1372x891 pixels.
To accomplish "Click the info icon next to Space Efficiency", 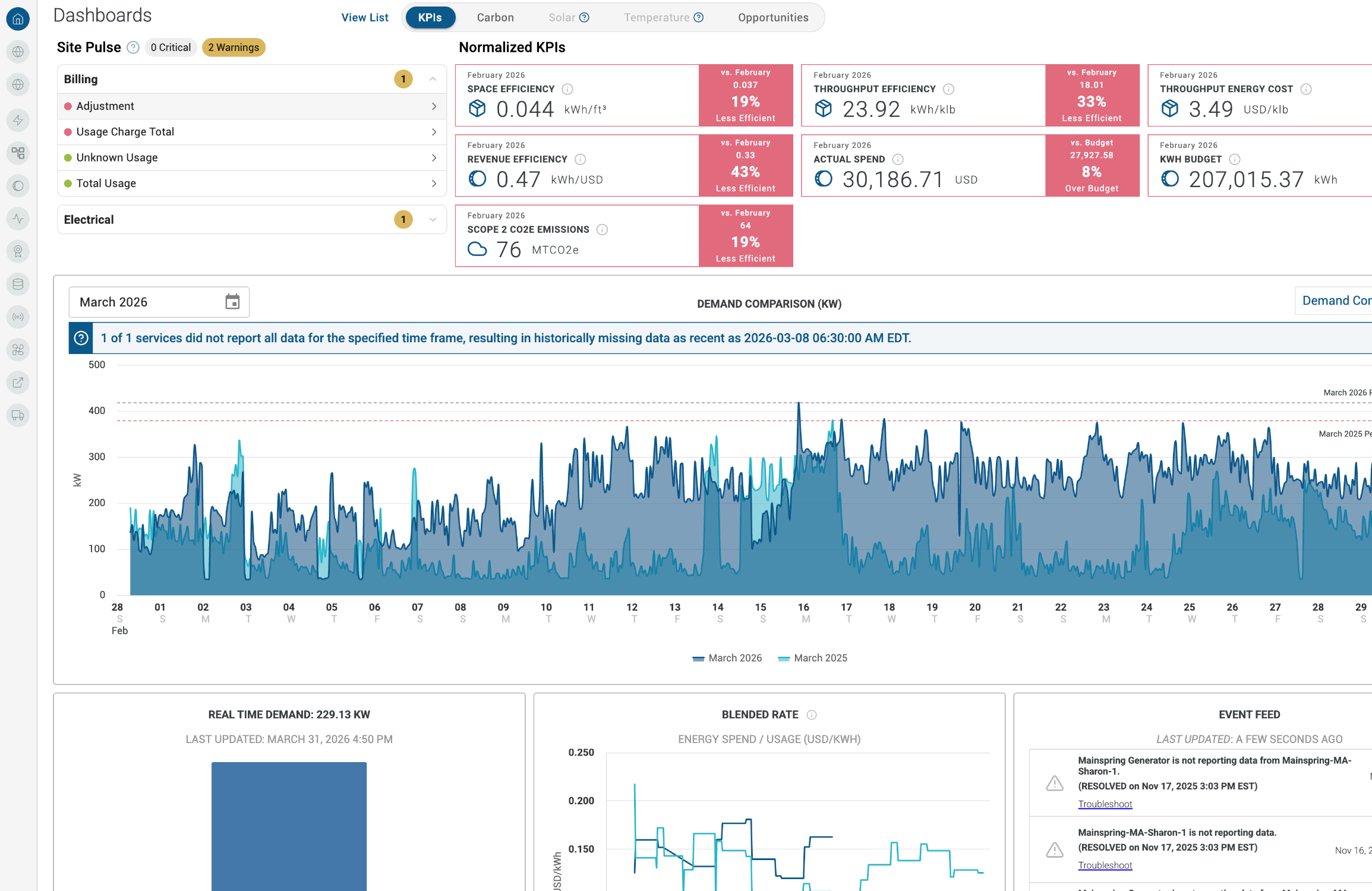I will pyautogui.click(x=567, y=89).
